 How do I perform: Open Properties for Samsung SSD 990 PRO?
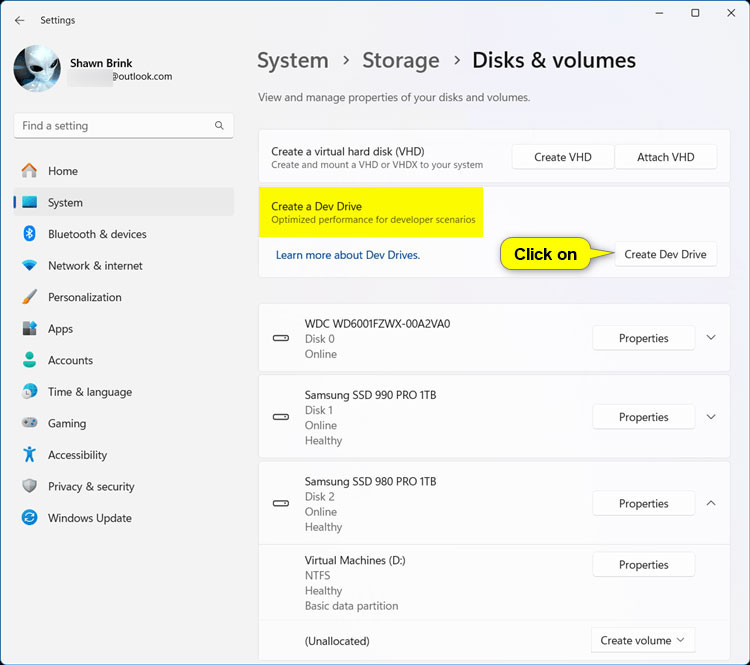tap(643, 417)
